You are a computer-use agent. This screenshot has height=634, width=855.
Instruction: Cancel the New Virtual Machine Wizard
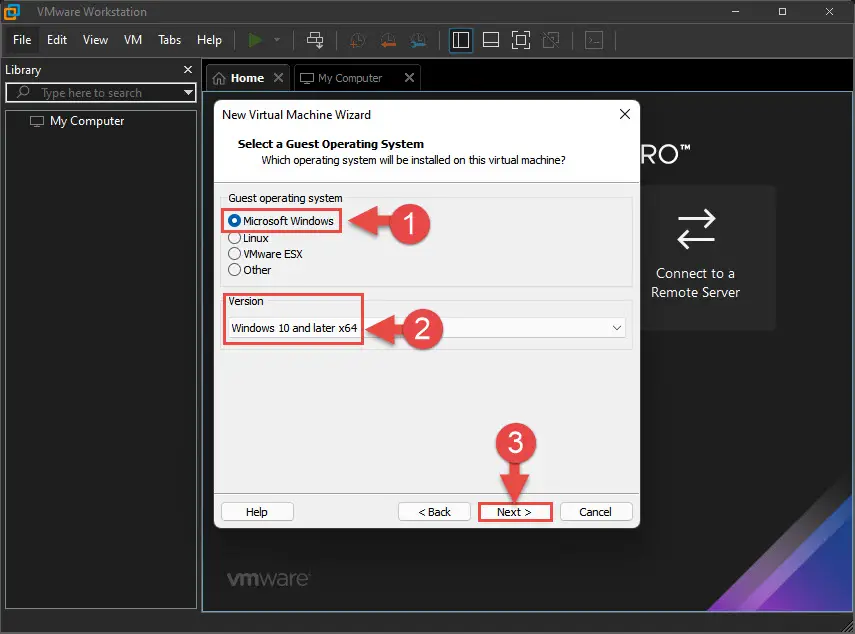click(595, 512)
